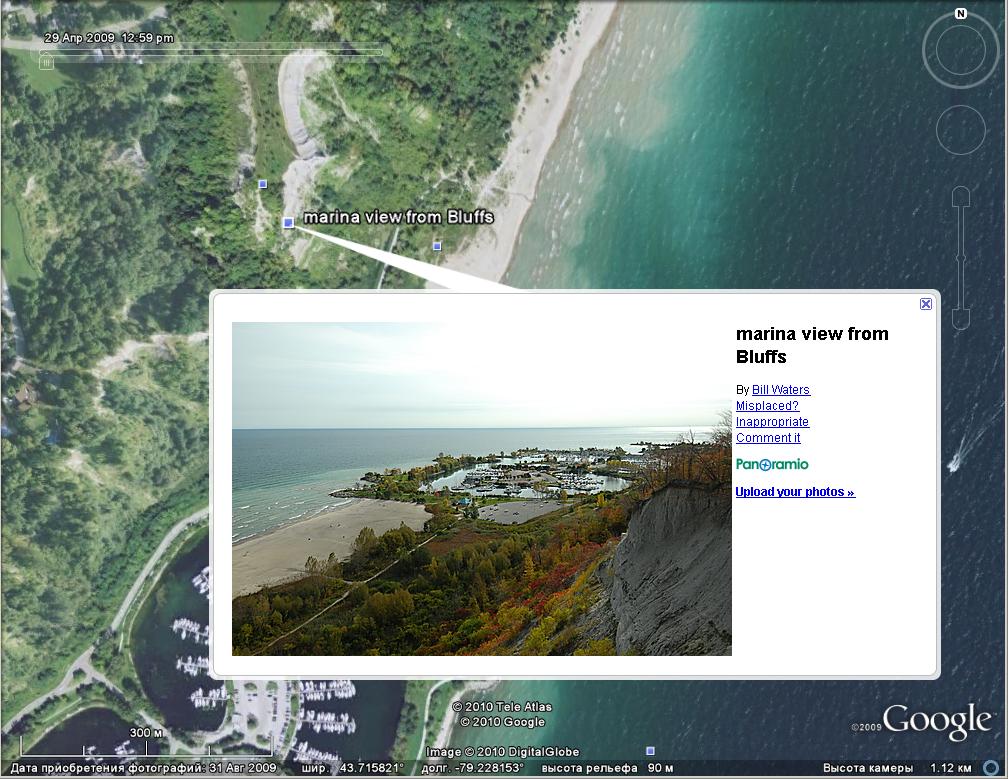Click the 'Comment it' link
This screenshot has width=1008, height=779.
(x=768, y=438)
